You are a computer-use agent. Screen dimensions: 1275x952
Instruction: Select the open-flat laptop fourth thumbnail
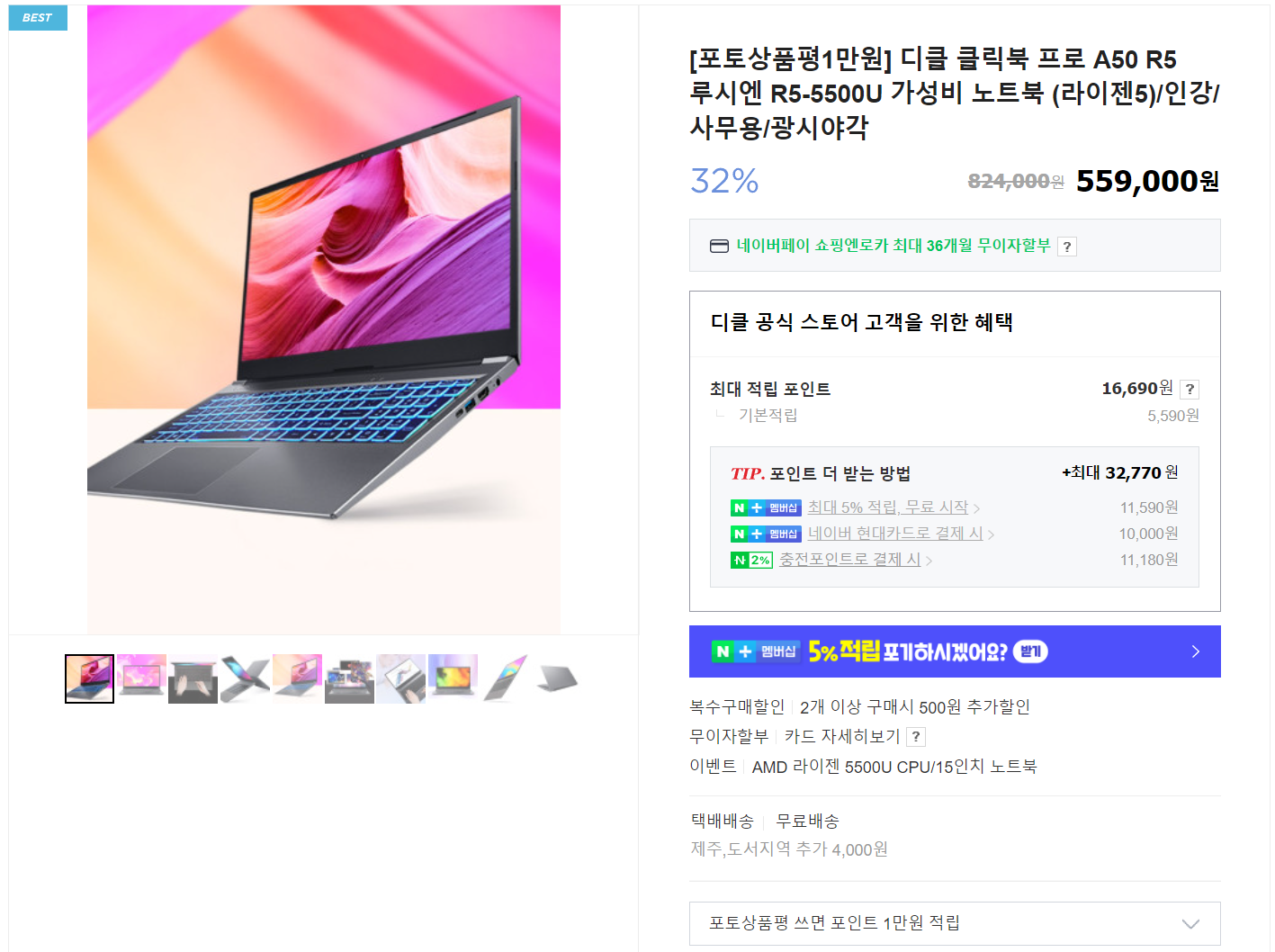coord(245,678)
